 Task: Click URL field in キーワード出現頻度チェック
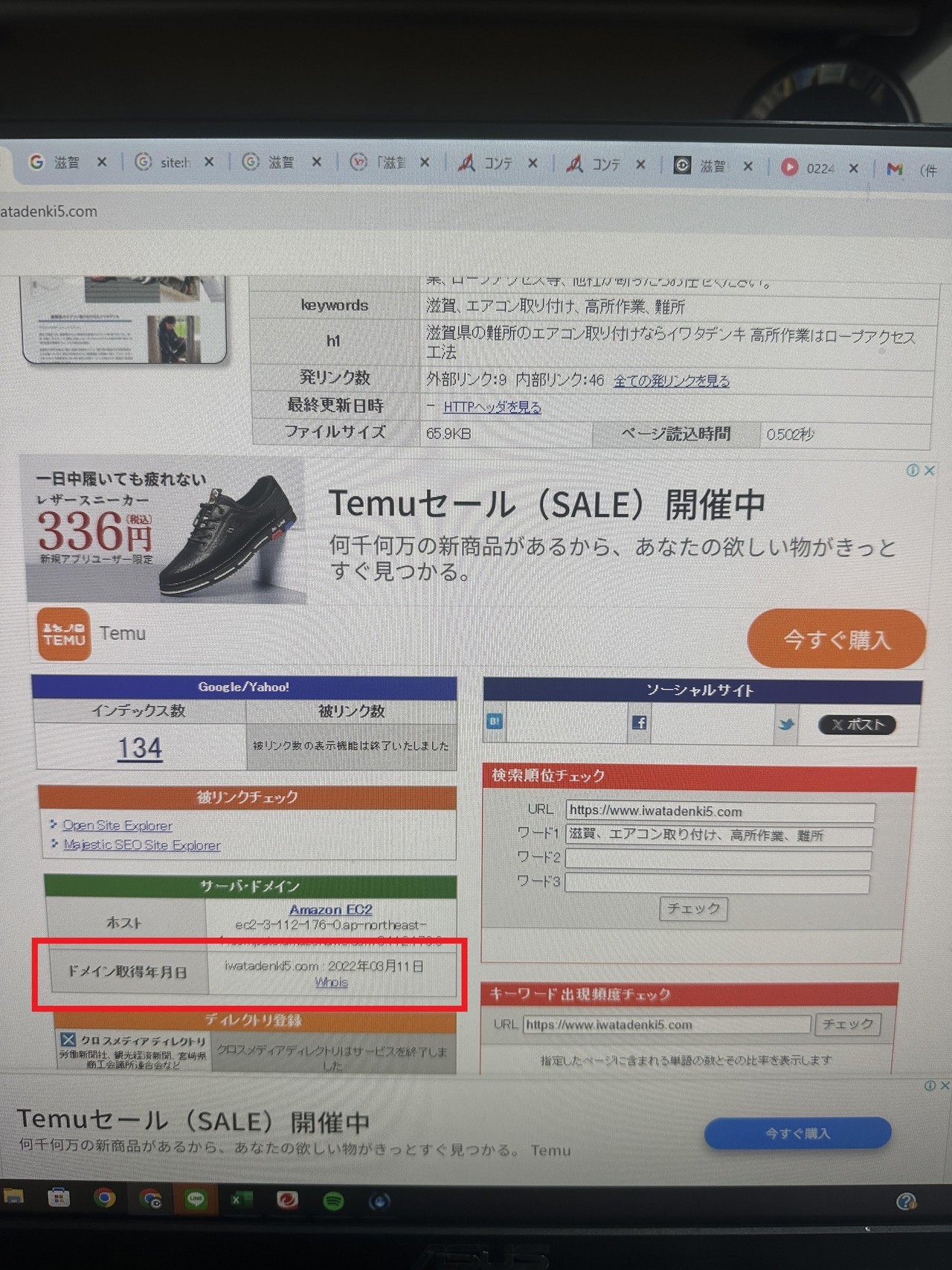point(666,1024)
